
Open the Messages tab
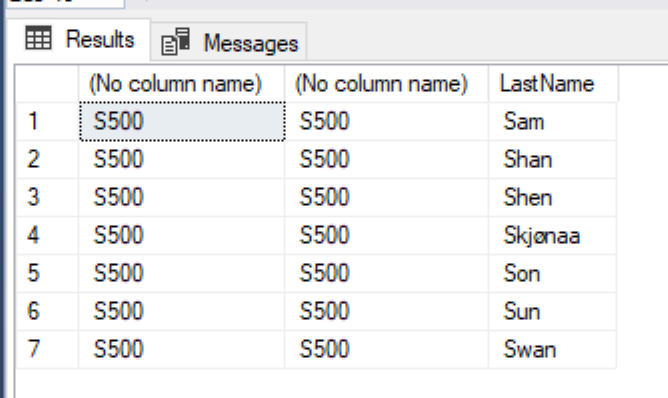point(229,43)
